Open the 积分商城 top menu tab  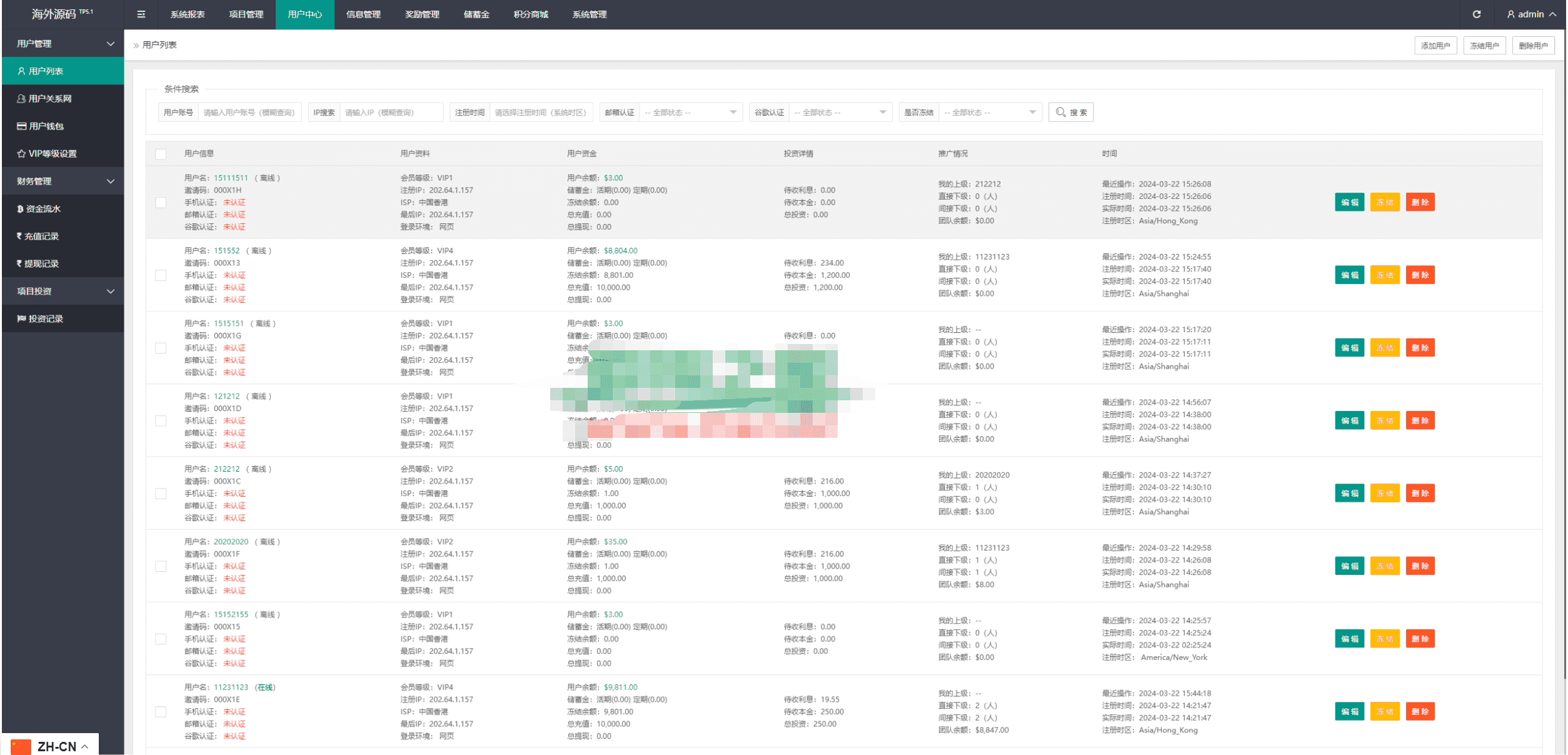tap(531, 14)
